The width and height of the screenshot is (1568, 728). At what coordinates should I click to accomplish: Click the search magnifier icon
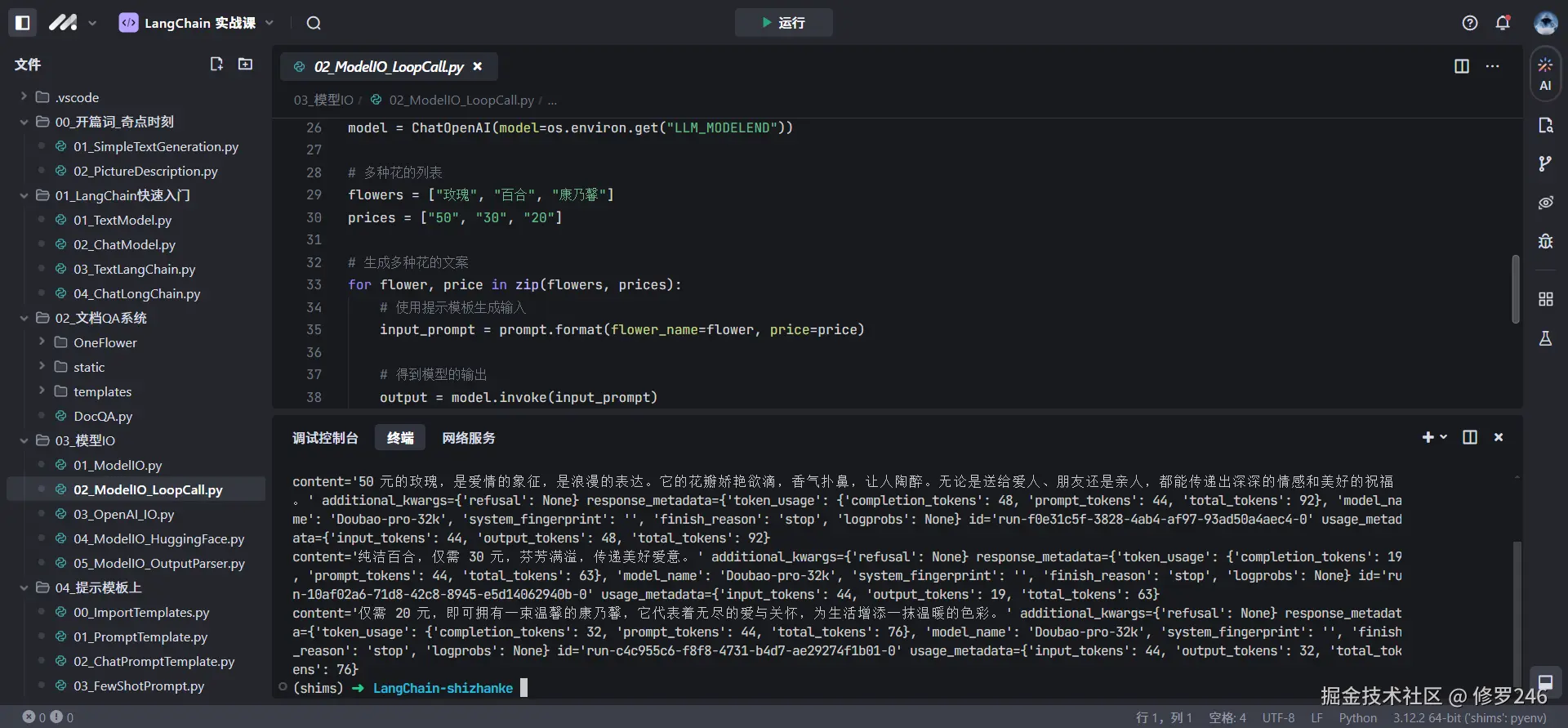coord(314,23)
